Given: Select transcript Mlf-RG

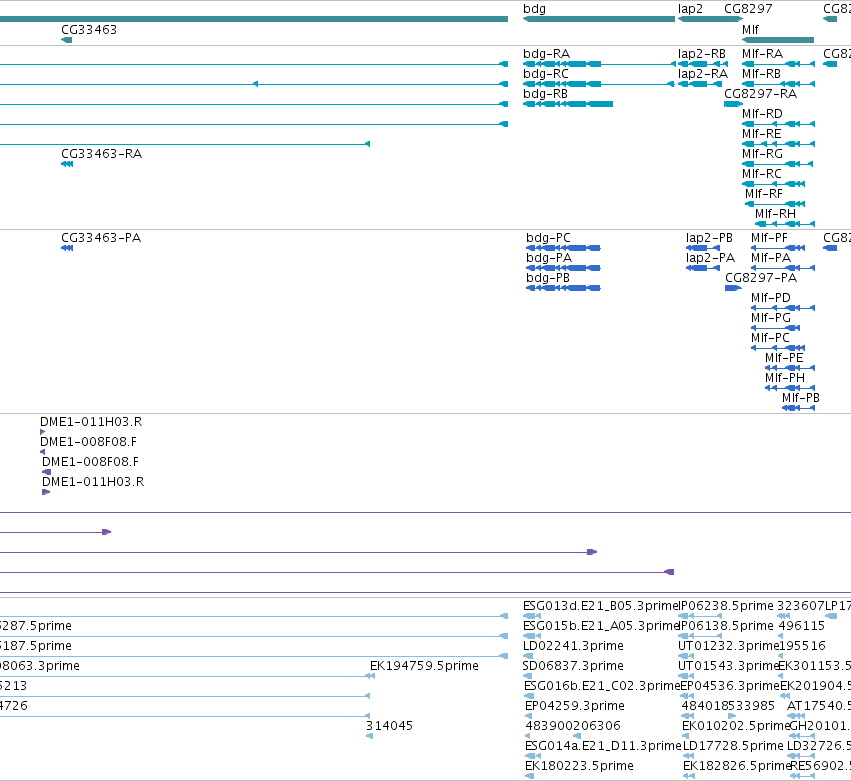Looking at the screenshot, I should point(777,164).
